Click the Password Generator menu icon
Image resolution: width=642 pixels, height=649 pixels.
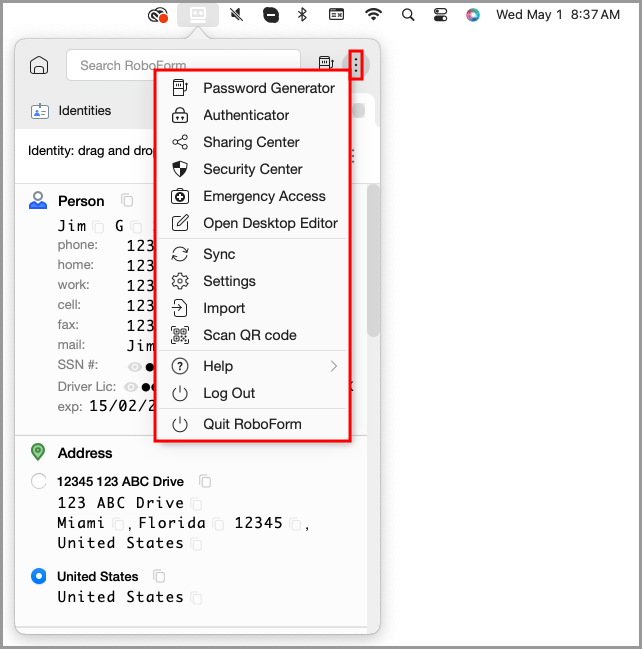click(x=180, y=88)
